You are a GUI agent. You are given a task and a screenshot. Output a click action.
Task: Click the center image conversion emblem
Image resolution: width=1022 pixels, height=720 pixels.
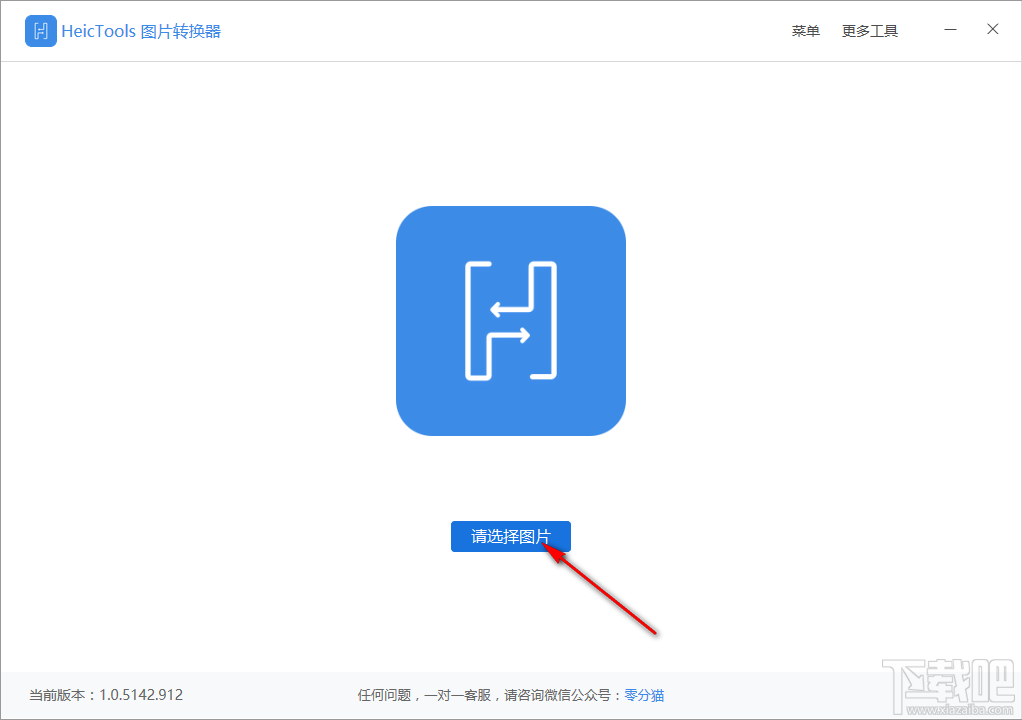pyautogui.click(x=511, y=321)
